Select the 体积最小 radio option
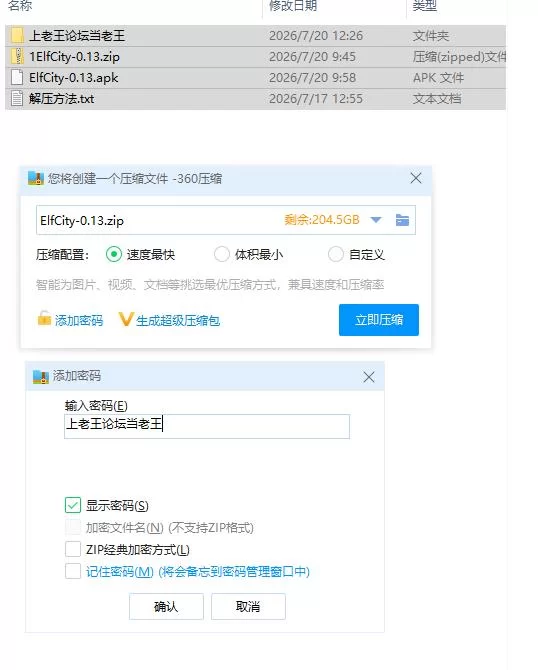Viewport: 538px width, 670px height. point(221,254)
